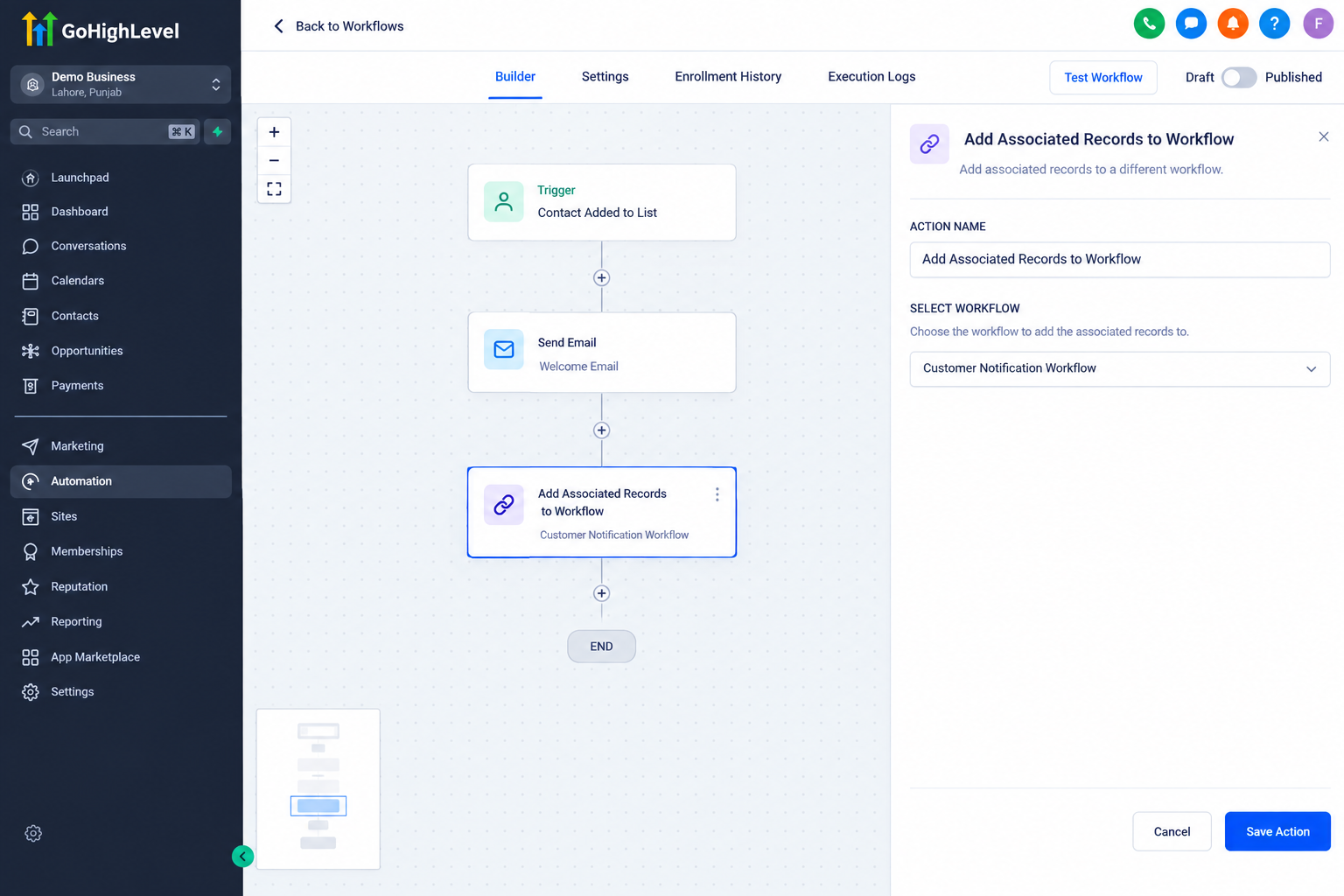1344x896 pixels.
Task: Open three-dot menu on Add Associated Records node
Action: coord(717,494)
